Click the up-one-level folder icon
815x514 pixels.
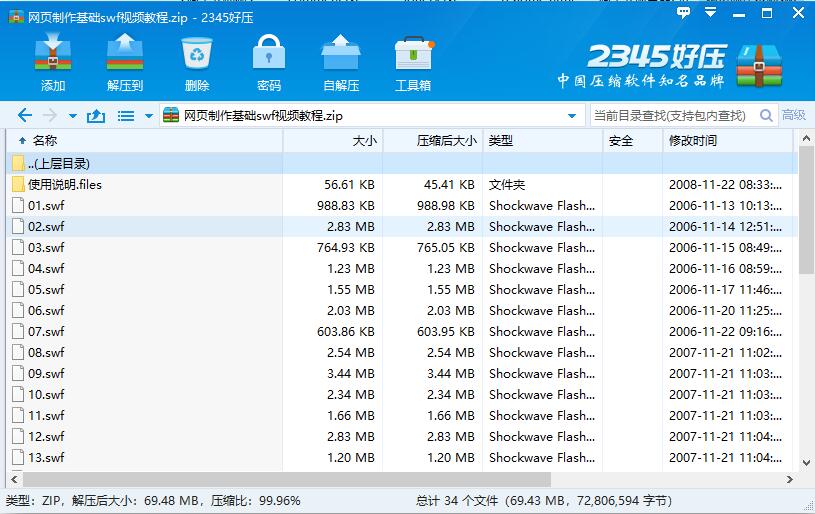(x=96, y=115)
